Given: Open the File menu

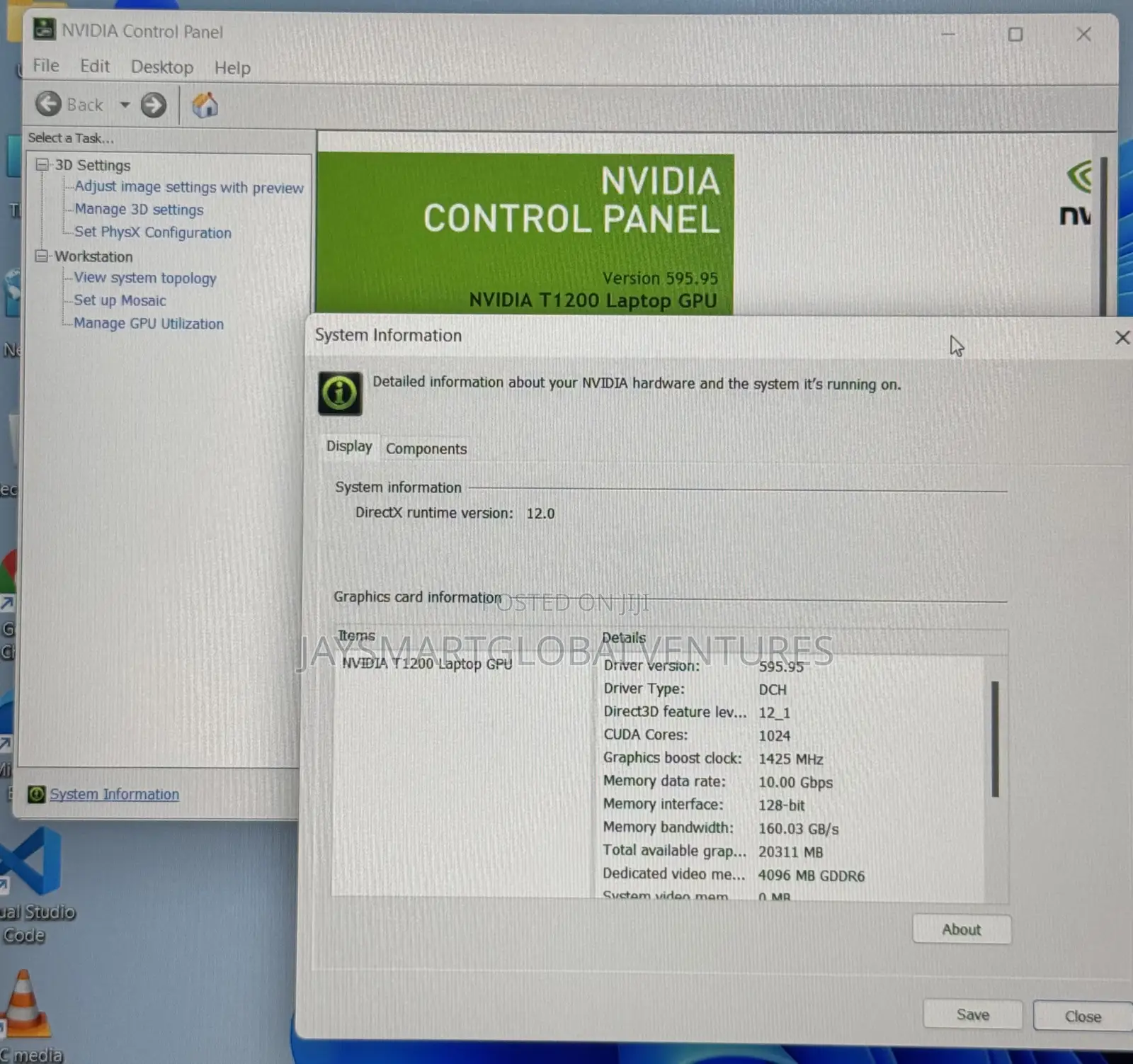Looking at the screenshot, I should coord(46,66).
